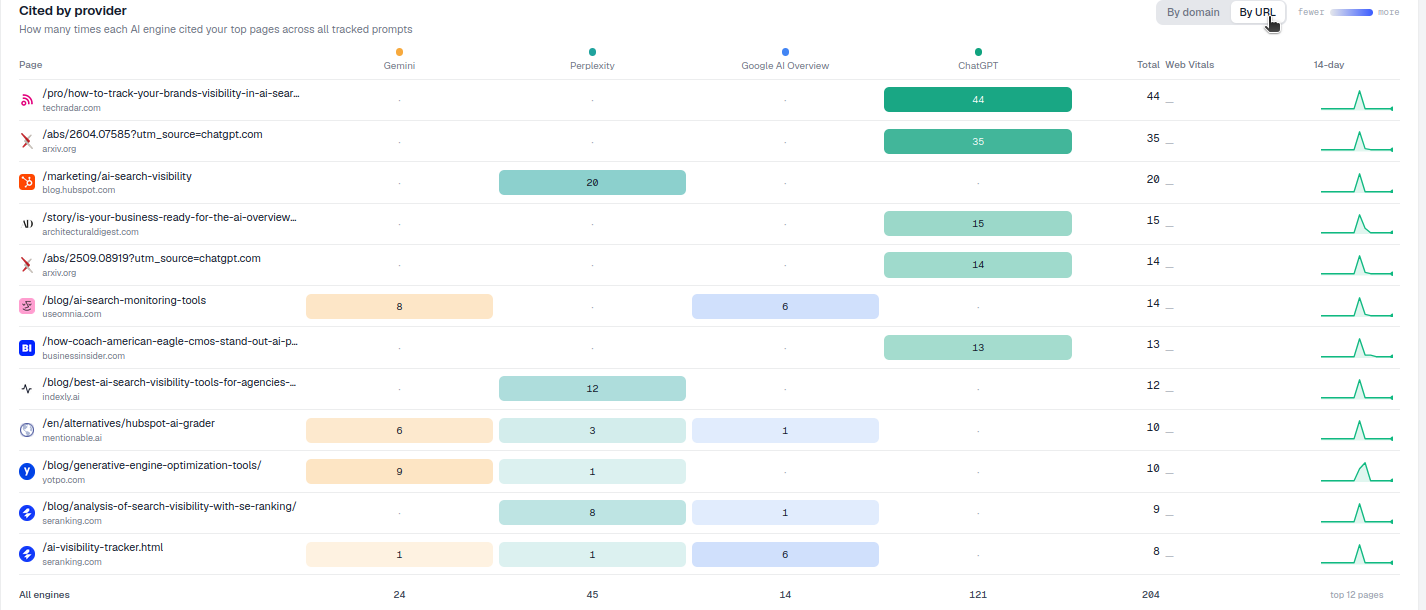Click the ChatGPT bar showing 44 citations
Screen dimensions: 1426x610
[x=978, y=100]
